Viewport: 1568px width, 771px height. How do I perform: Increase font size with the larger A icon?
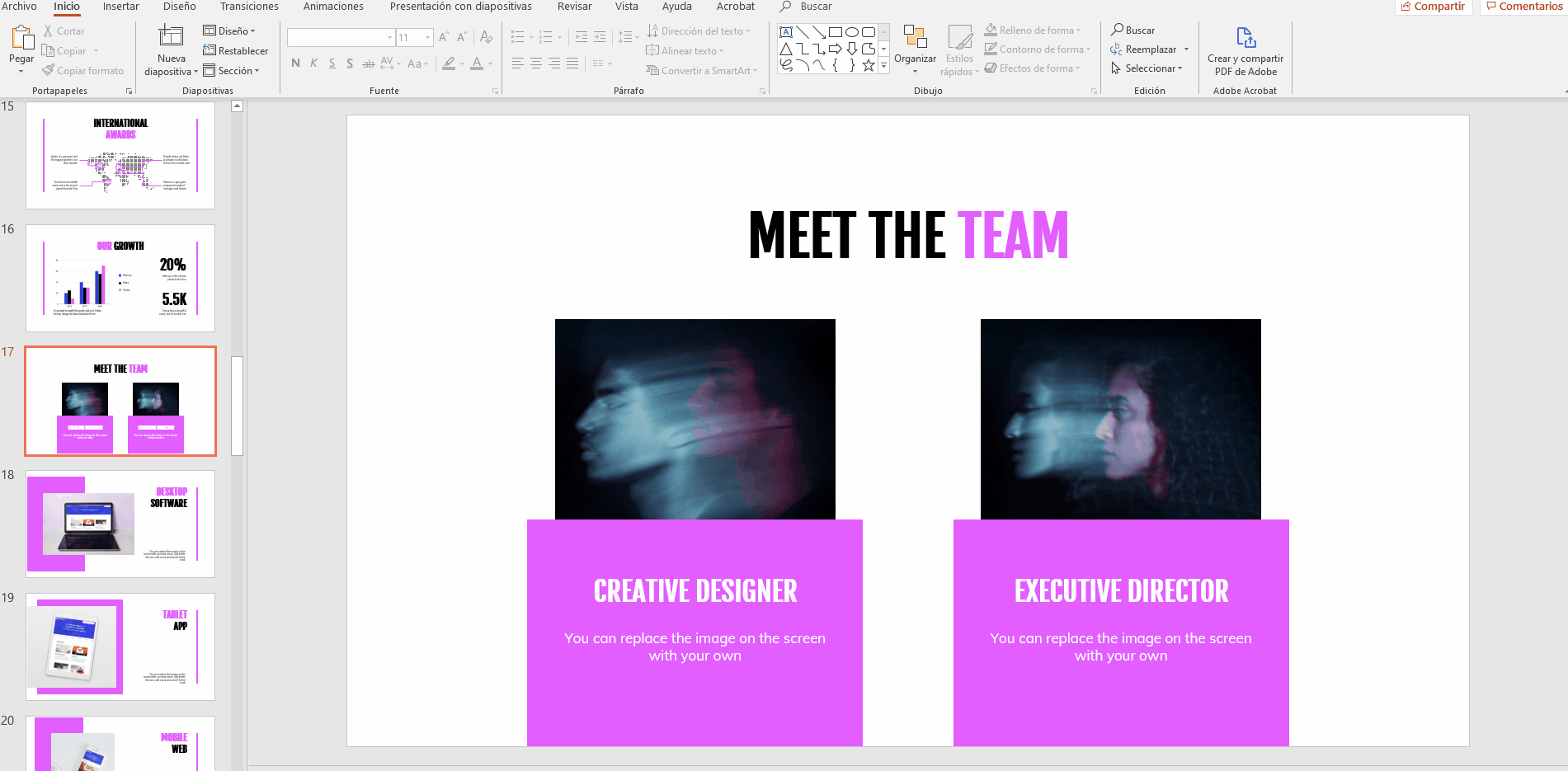(x=444, y=37)
